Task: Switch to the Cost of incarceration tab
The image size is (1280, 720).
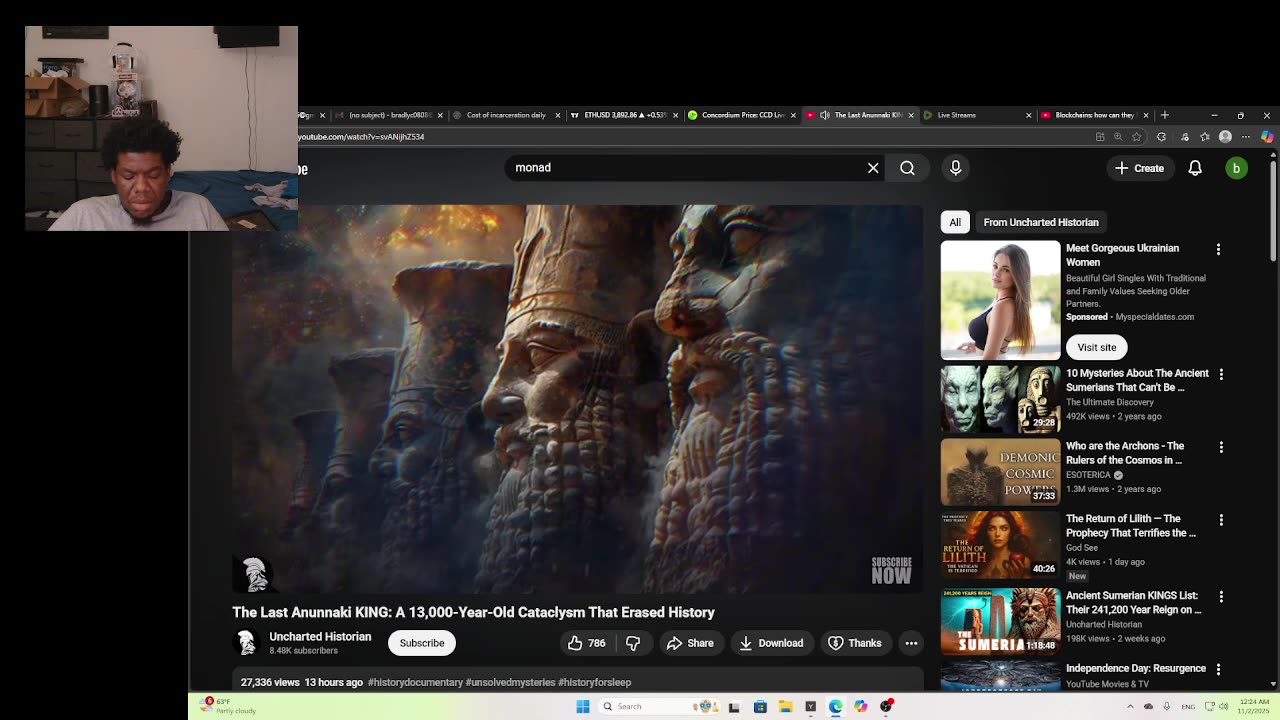Action: coord(506,115)
